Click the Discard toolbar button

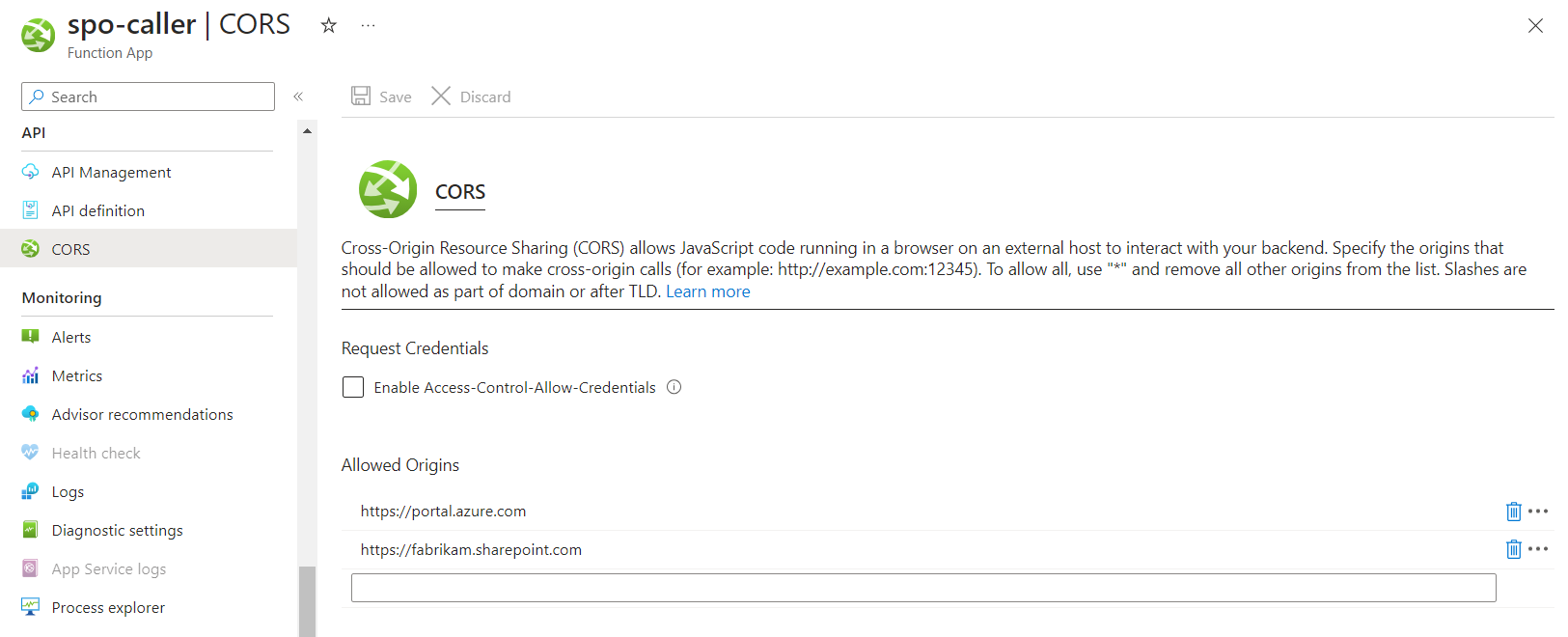471,97
